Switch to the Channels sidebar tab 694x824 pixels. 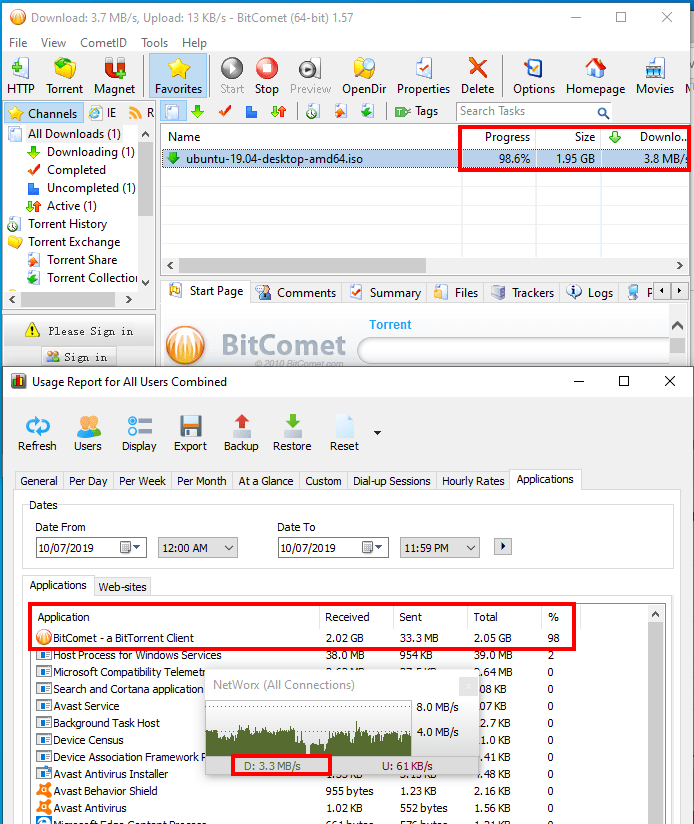pyautogui.click(x=44, y=113)
